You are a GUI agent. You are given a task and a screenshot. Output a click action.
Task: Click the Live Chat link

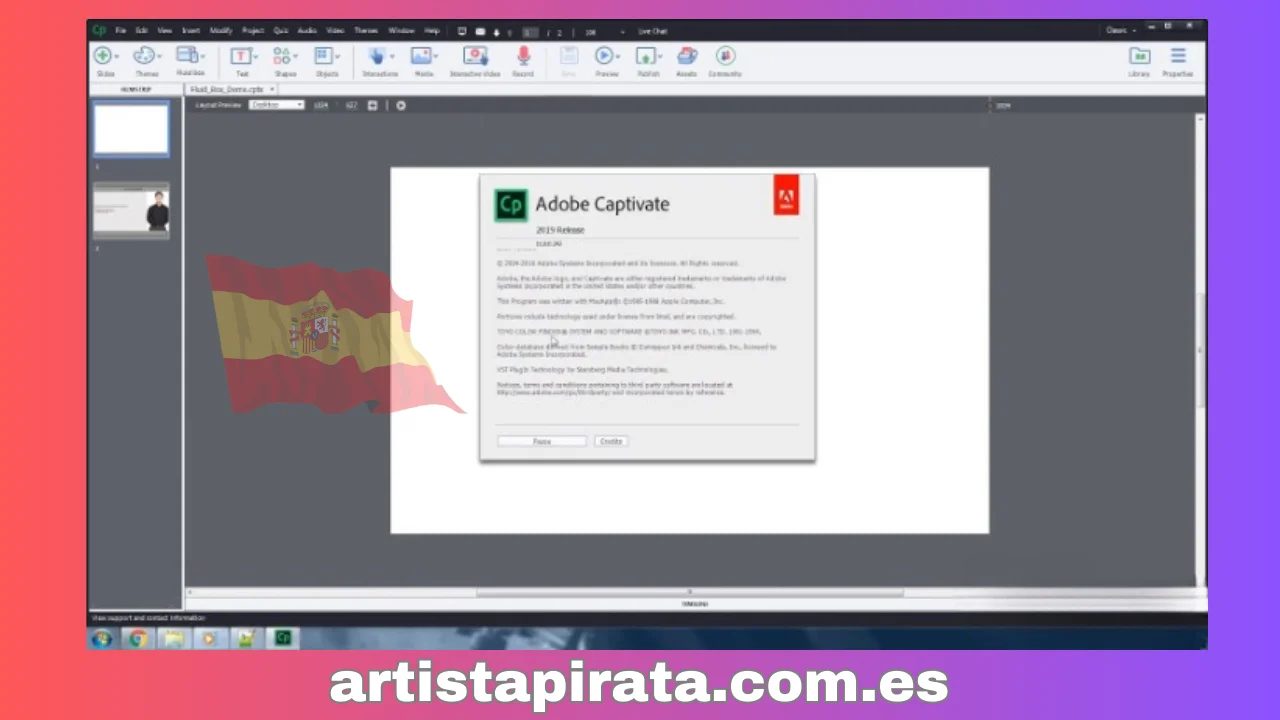[652, 32]
